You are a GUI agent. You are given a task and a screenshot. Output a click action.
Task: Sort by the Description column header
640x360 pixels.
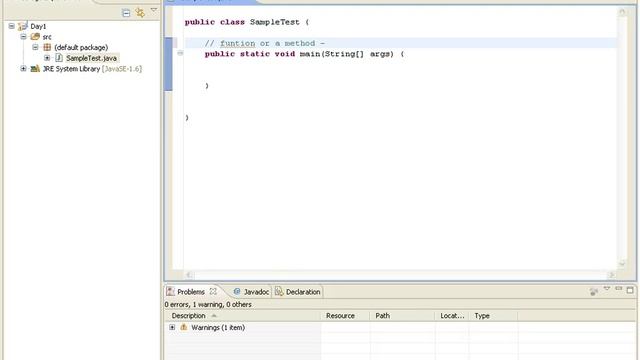242,316
